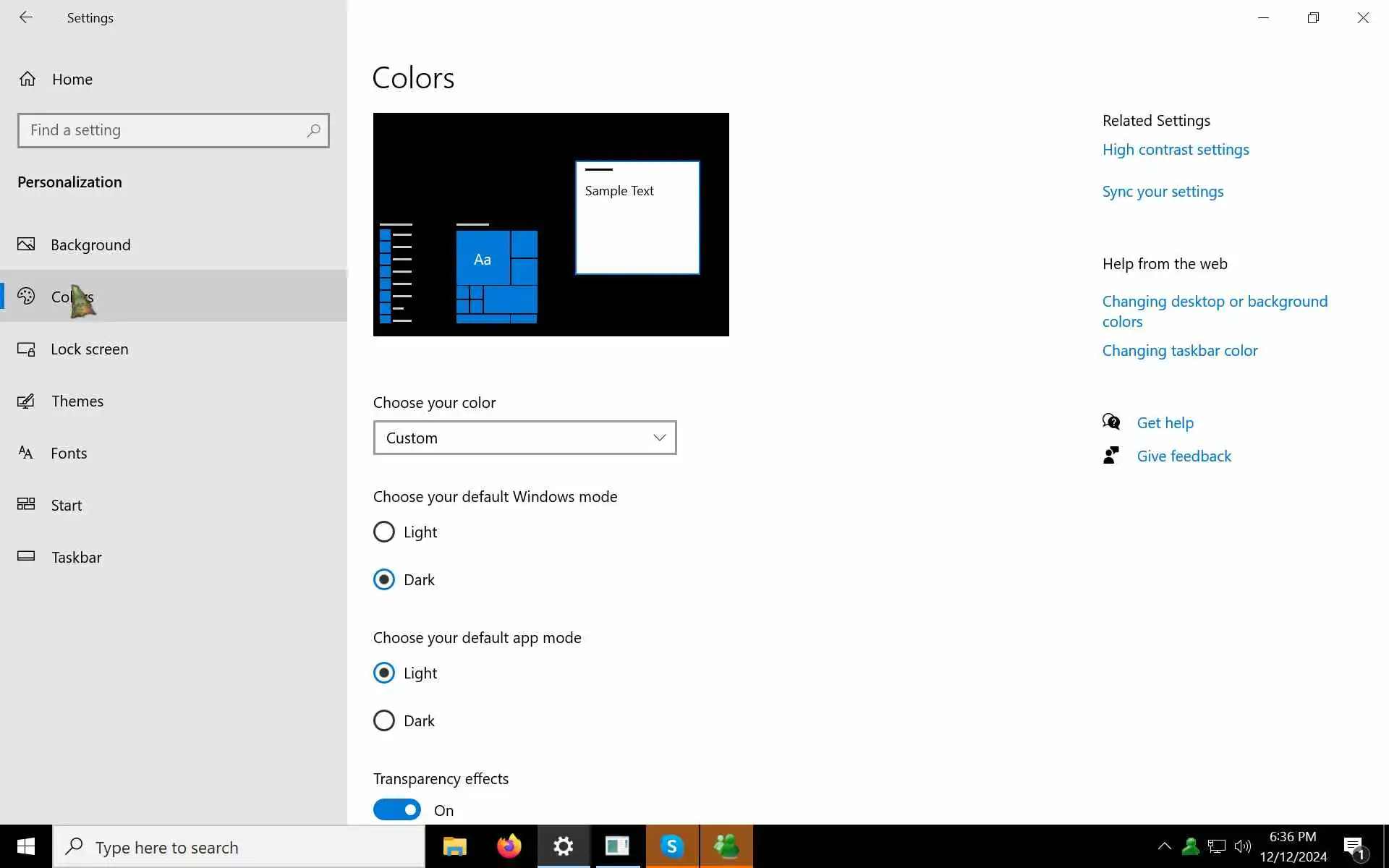Open the Background personalization page
The width and height of the screenshot is (1389, 868).
[x=90, y=245]
